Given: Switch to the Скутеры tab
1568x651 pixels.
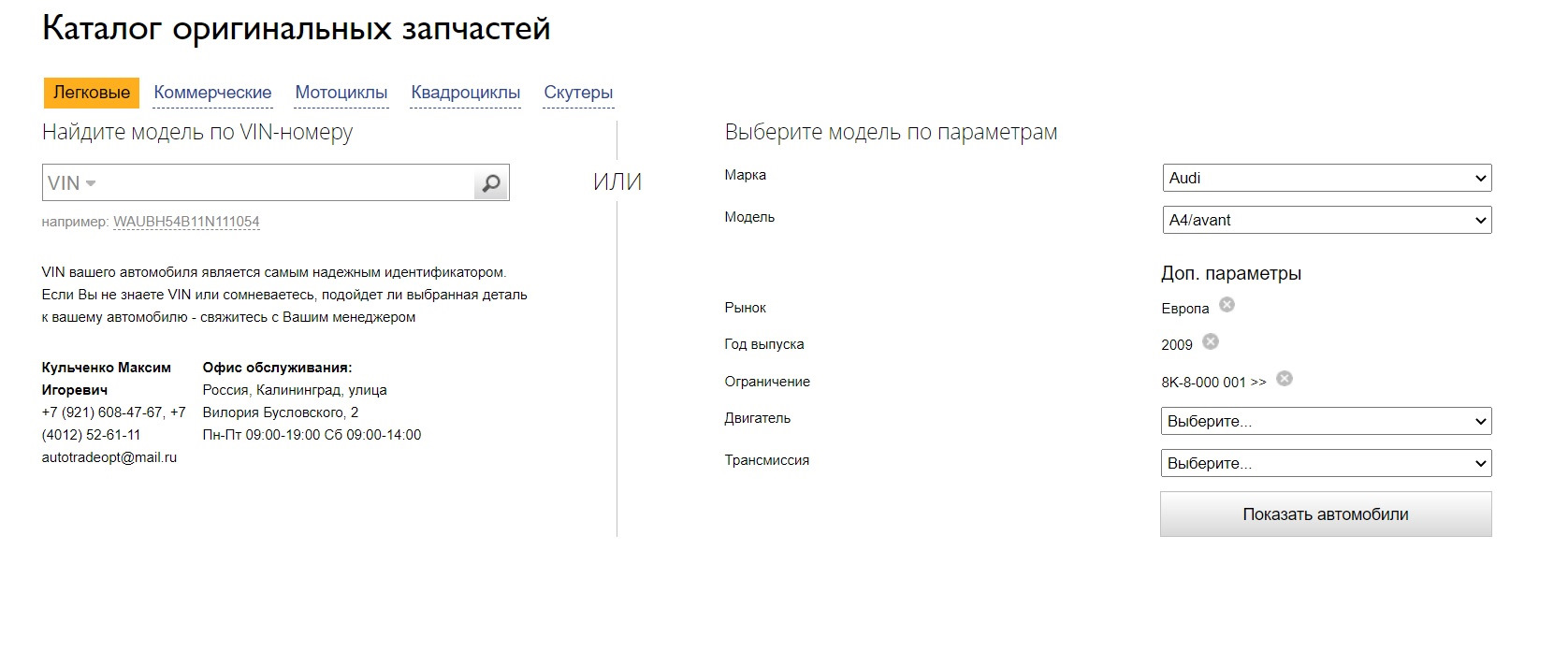Looking at the screenshot, I should pos(578,93).
